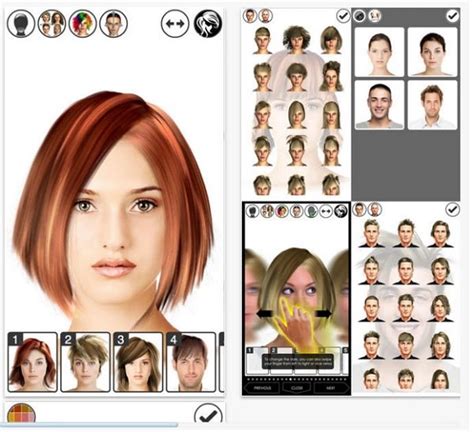Choose first hairstyle in fourth row of women's grid
474x432 pixels.
point(262,151)
